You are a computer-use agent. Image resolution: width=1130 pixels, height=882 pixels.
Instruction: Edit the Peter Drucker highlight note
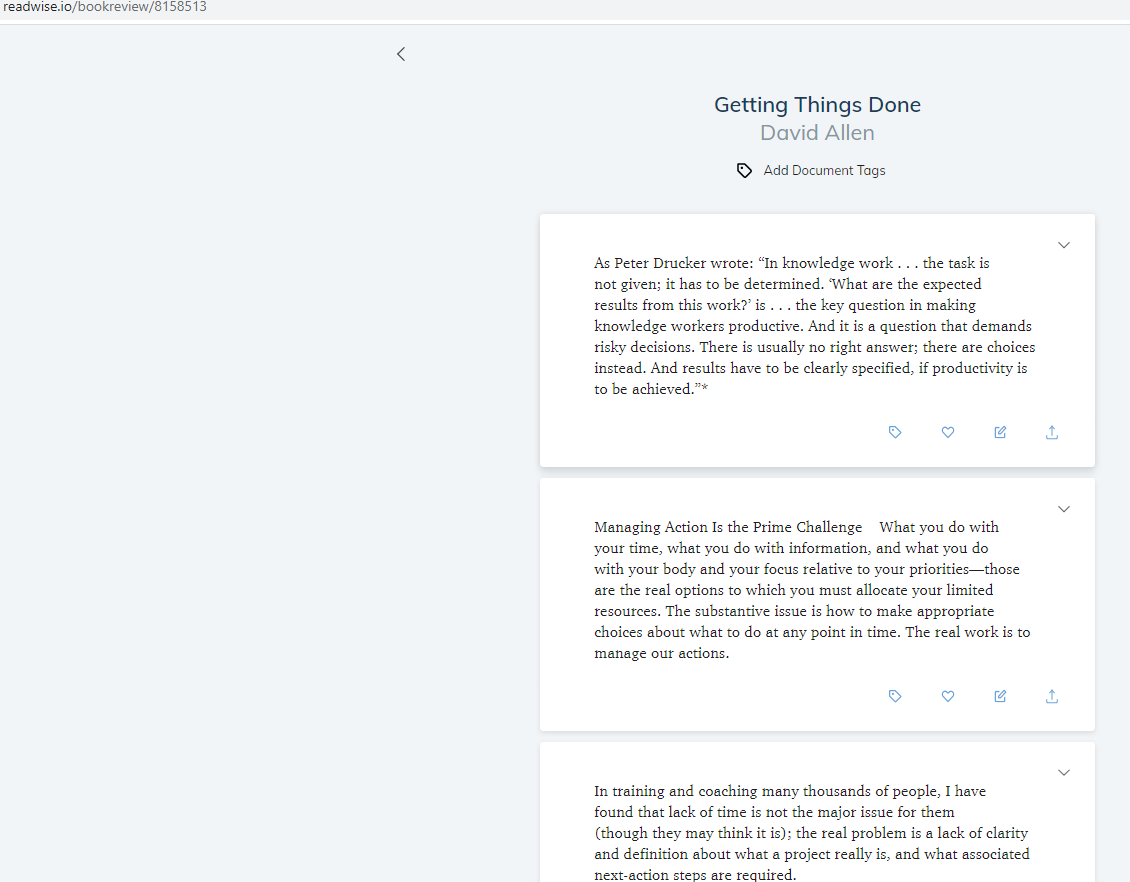coord(1000,432)
